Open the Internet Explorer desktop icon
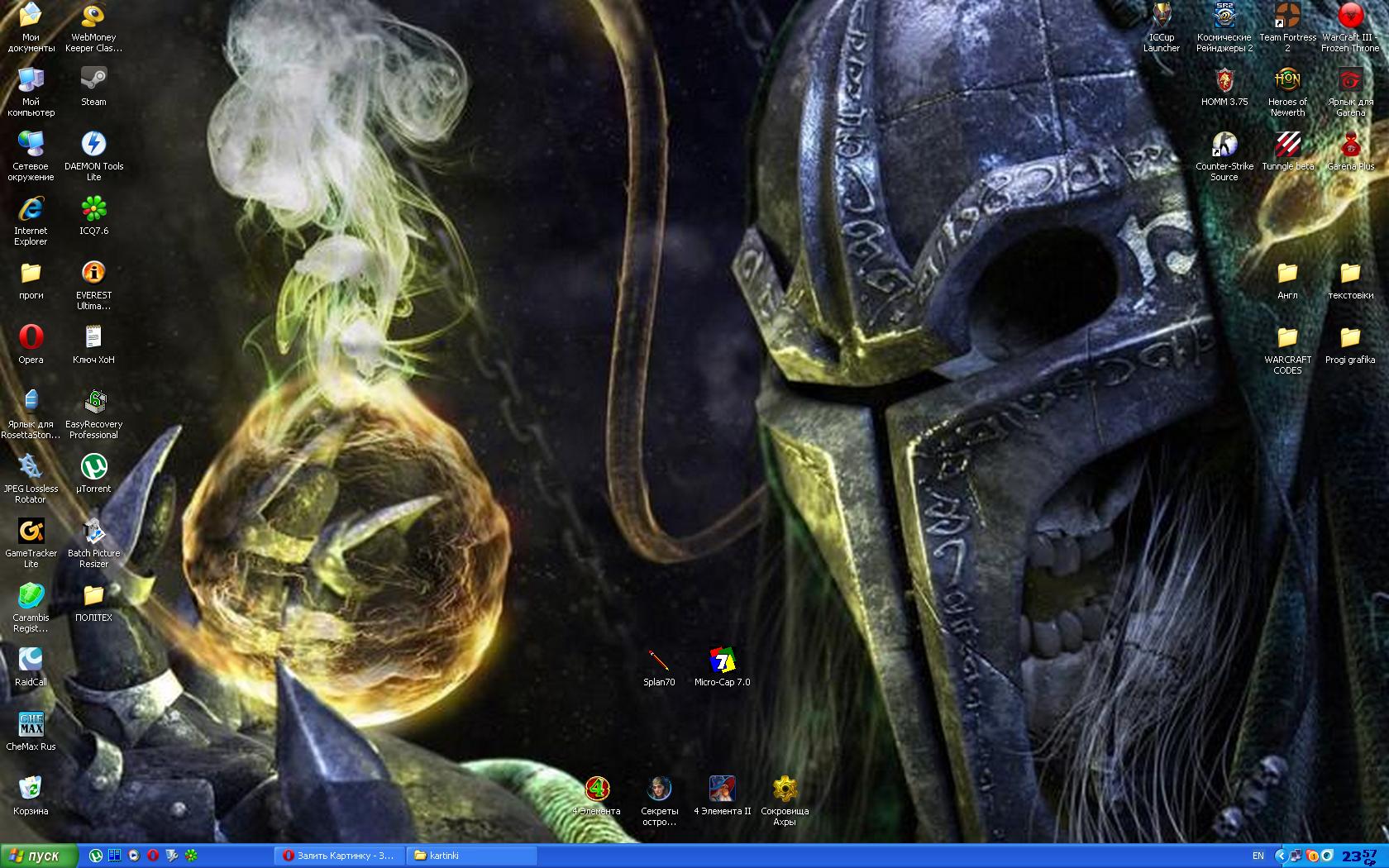 [31, 220]
